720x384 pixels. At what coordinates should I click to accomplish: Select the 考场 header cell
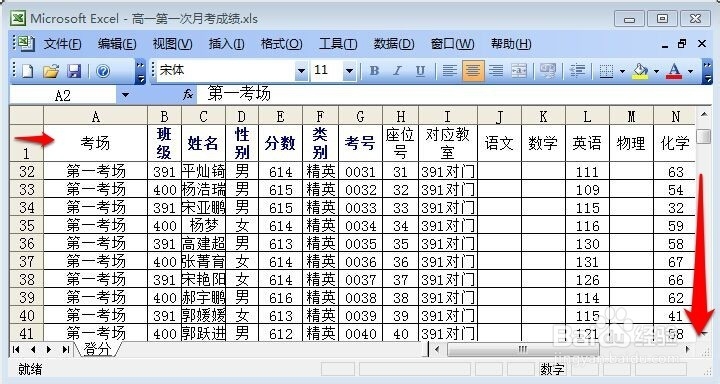click(96, 143)
